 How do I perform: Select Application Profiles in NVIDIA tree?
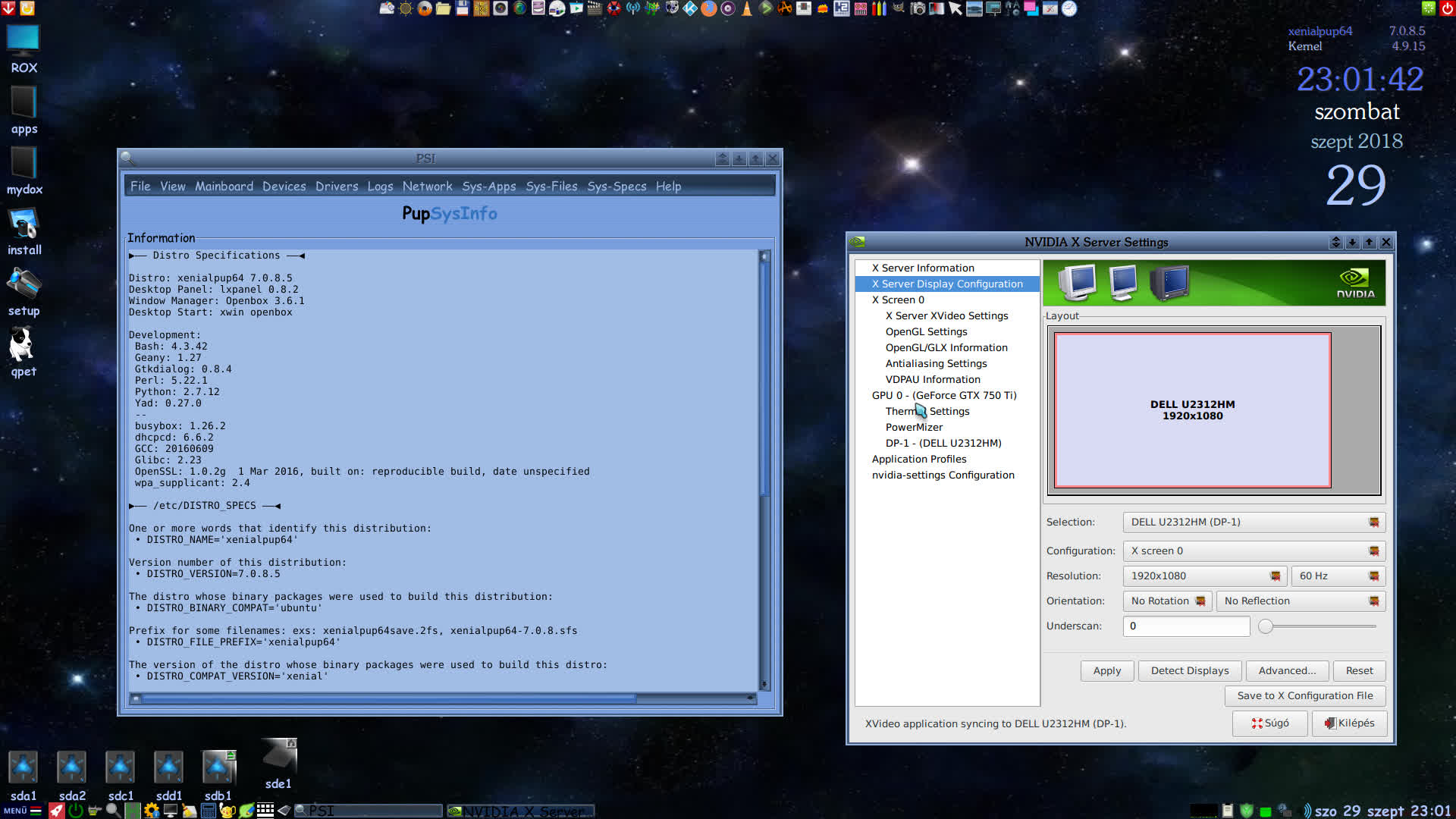(x=919, y=460)
